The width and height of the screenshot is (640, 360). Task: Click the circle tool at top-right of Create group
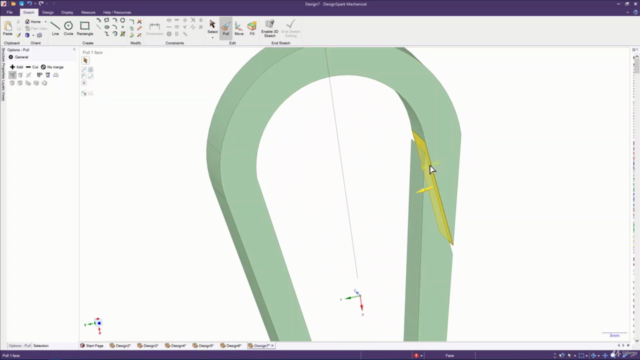[122, 20]
